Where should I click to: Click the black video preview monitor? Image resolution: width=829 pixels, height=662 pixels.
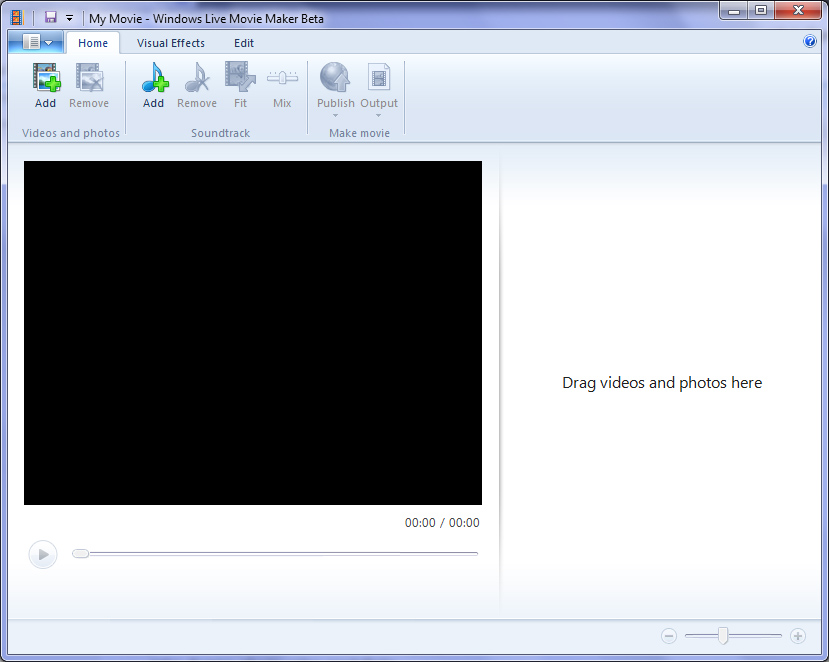(253, 333)
